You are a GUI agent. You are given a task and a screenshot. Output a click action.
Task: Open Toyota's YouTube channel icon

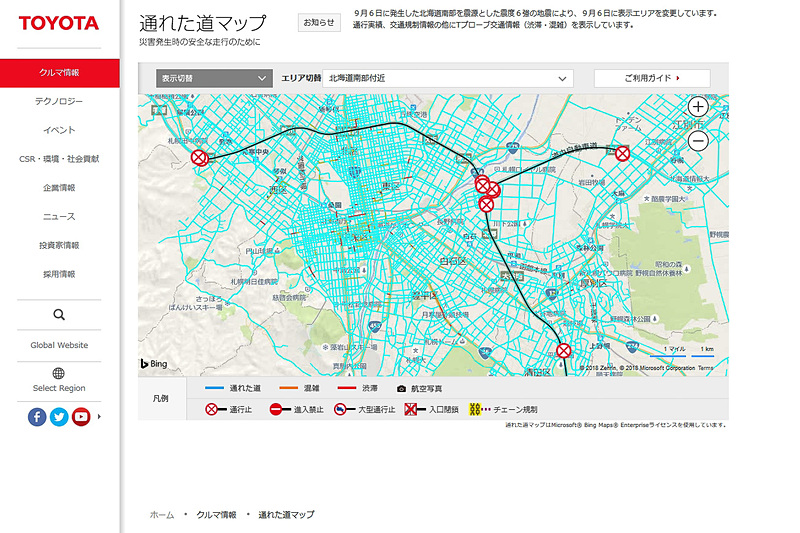pos(81,417)
